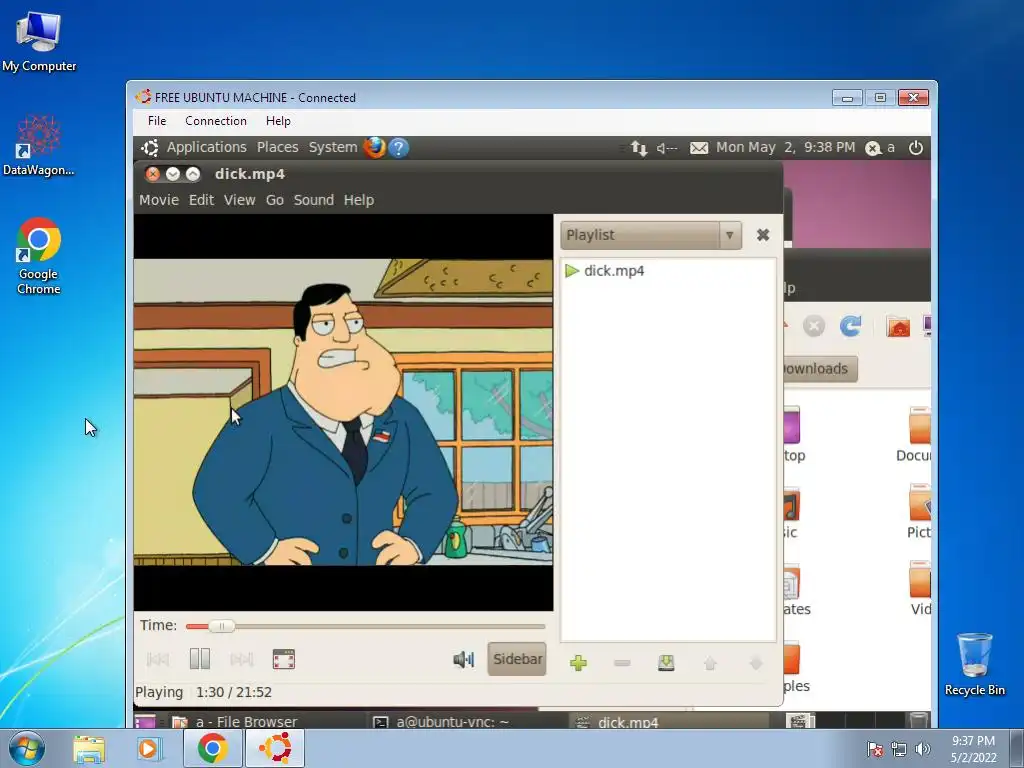Open the Edit menu in player
The image size is (1024, 768).
(x=201, y=200)
